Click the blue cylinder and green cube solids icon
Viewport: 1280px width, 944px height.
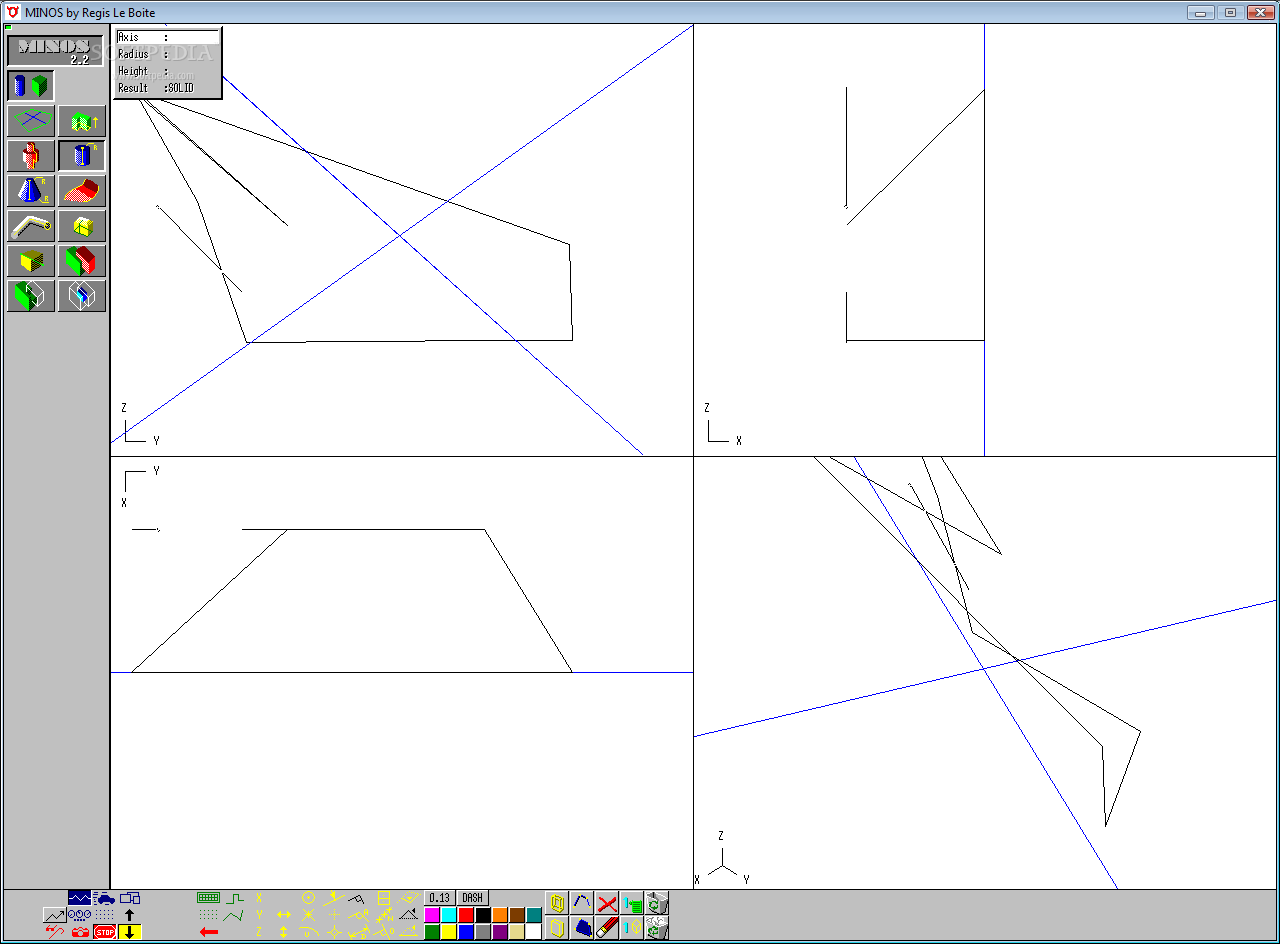pyautogui.click(x=31, y=85)
